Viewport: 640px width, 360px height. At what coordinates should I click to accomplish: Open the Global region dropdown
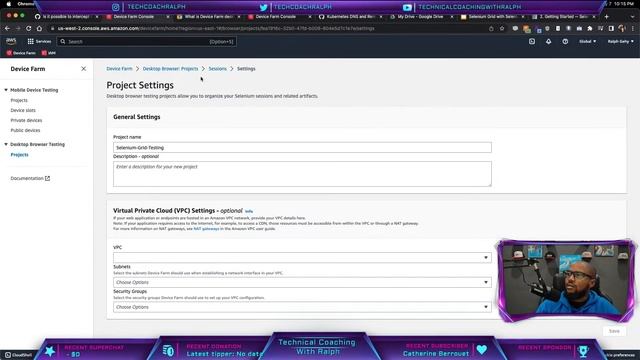coord(587,41)
